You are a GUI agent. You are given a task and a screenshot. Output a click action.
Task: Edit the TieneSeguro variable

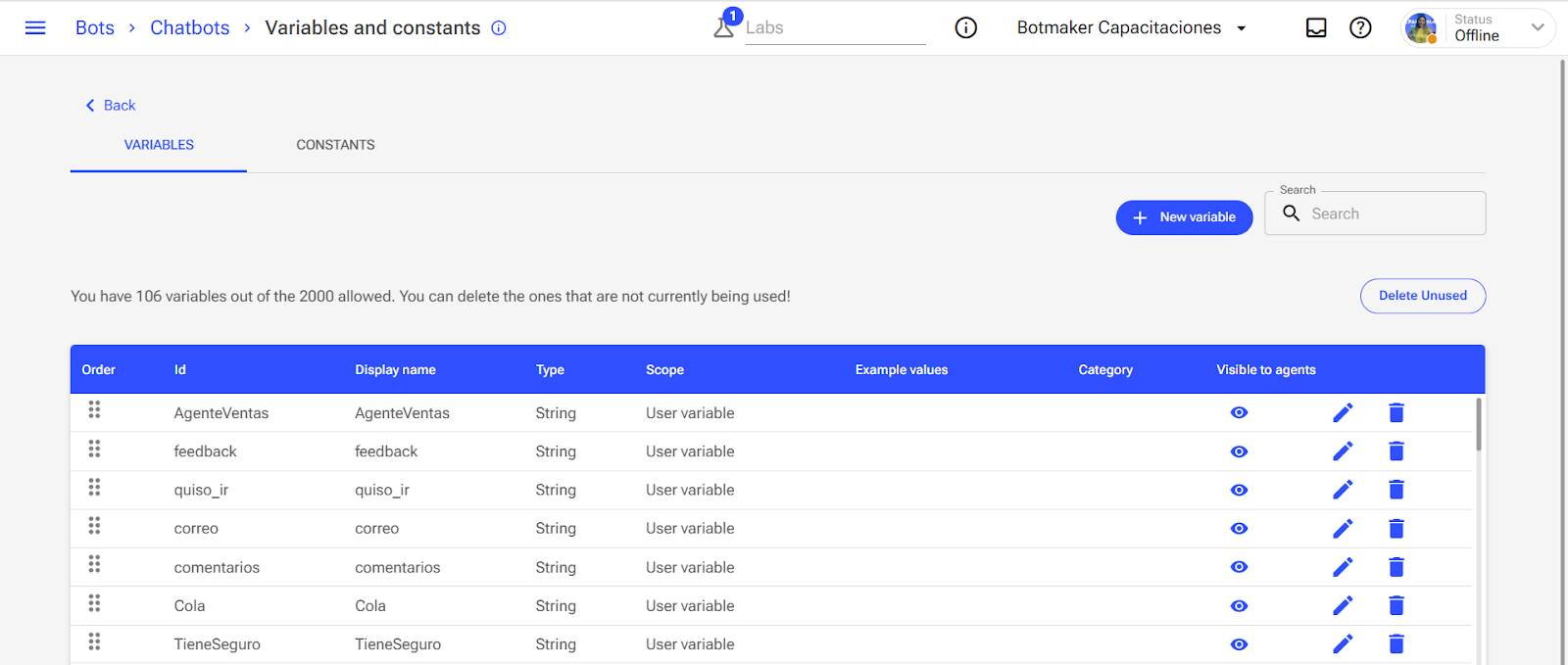click(1343, 643)
